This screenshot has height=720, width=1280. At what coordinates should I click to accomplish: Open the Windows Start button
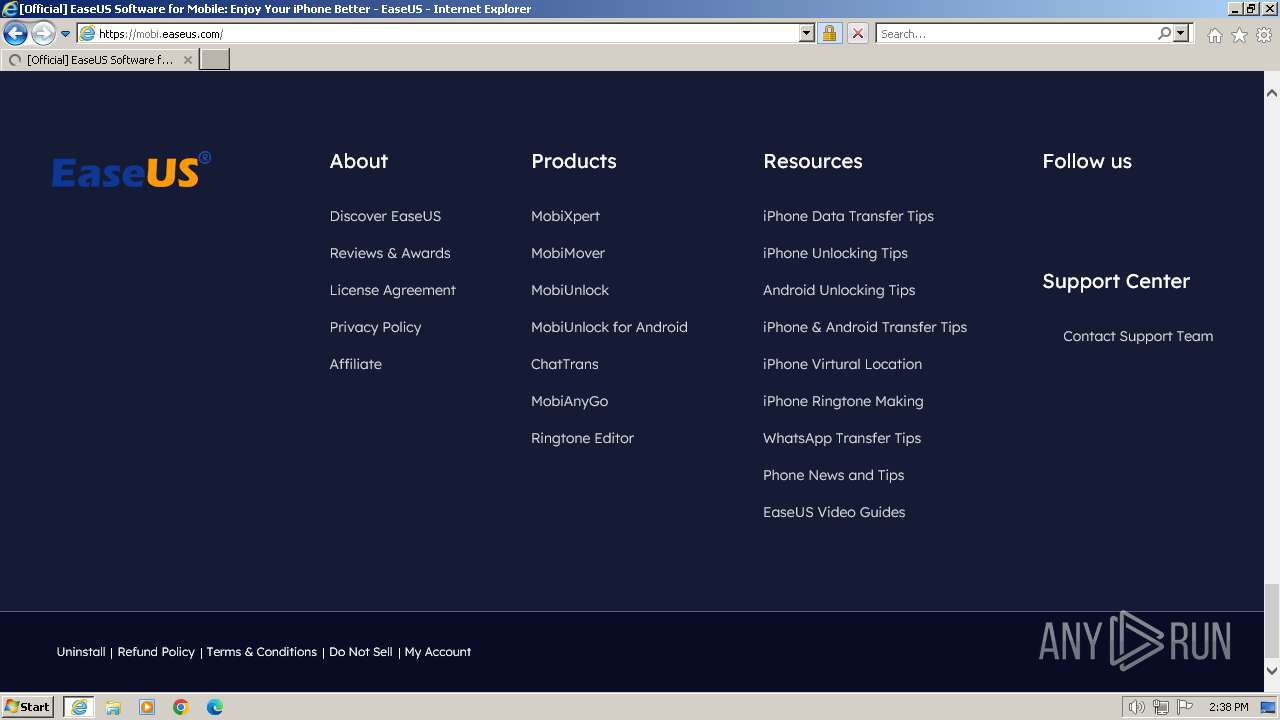[x=28, y=706]
